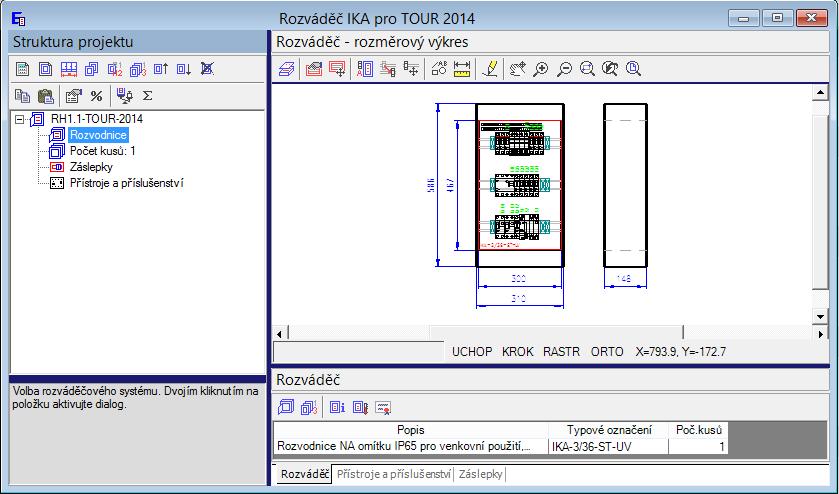Image resolution: width=839 pixels, height=494 pixels.
Task: Toggle ORTO mode in status bar
Action: click(x=607, y=352)
